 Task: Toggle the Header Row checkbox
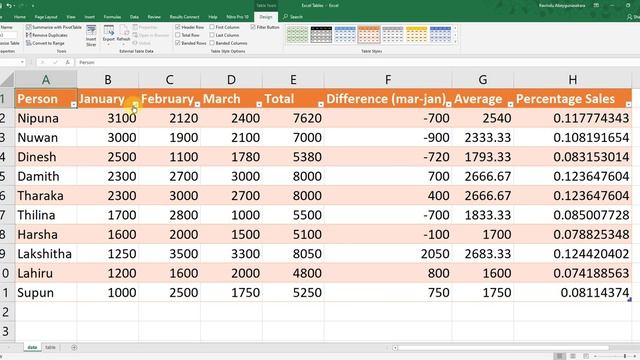[178, 27]
